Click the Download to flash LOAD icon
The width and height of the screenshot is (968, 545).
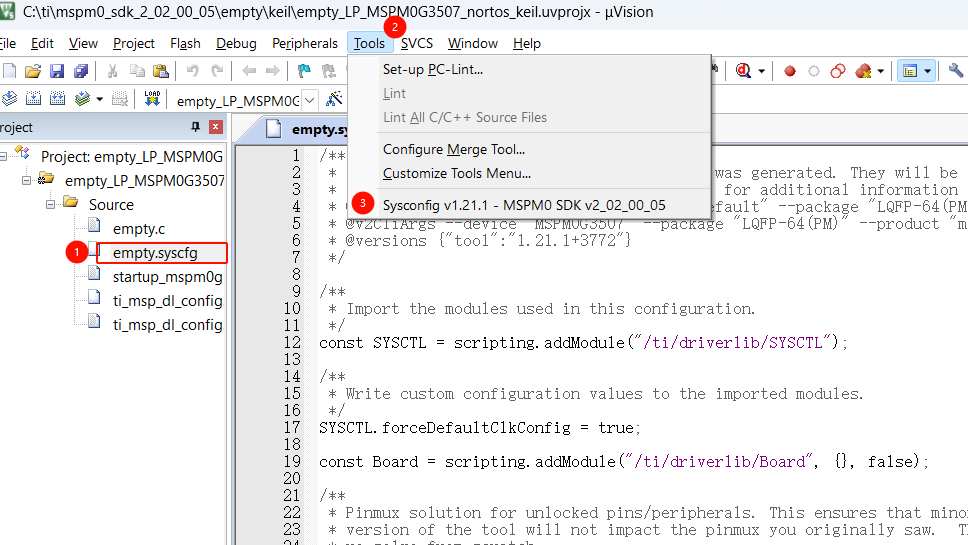[152, 99]
